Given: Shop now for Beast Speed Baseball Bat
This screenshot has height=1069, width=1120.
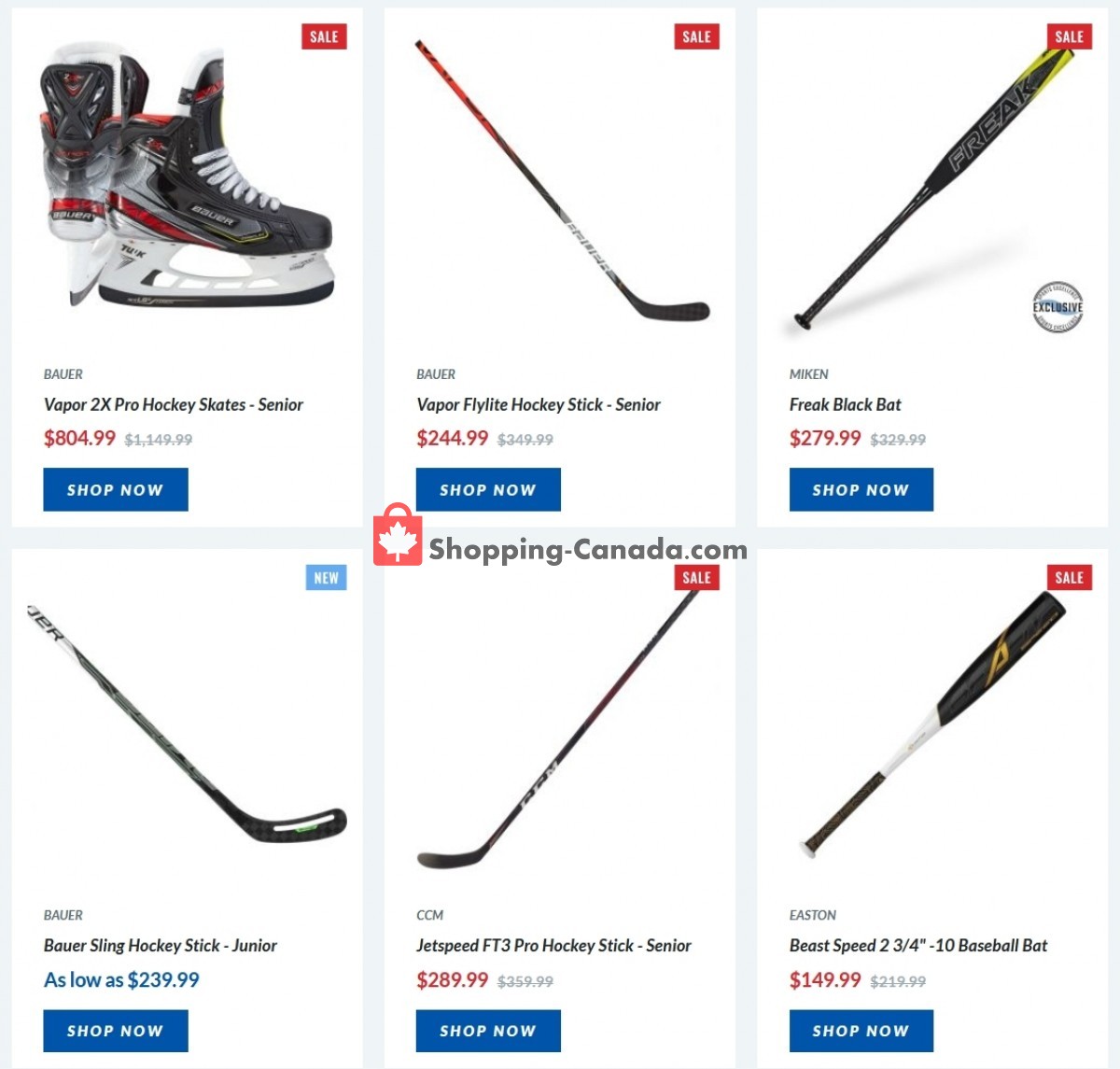Looking at the screenshot, I should (x=861, y=1031).
